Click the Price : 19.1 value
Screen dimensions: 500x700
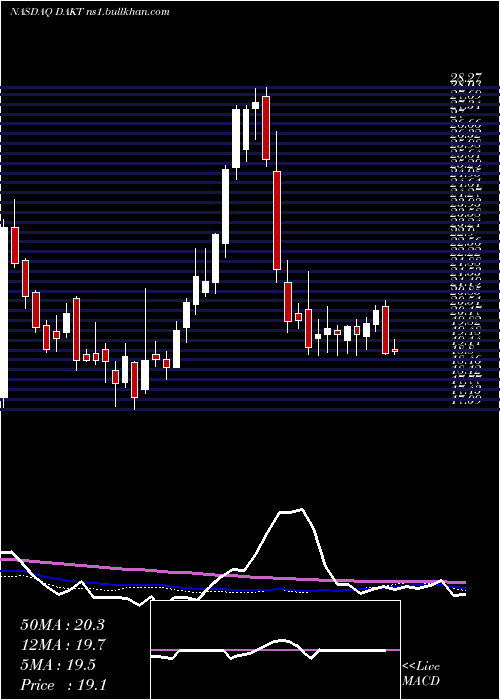[63, 685]
